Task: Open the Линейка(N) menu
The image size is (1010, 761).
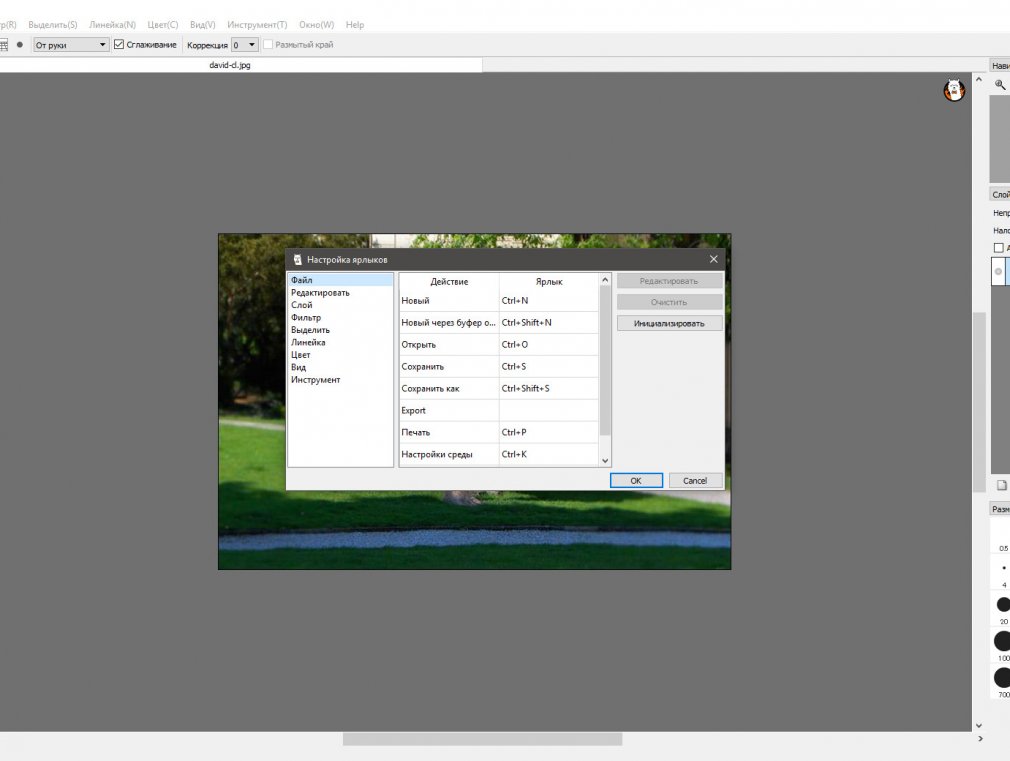Action: click(x=112, y=24)
